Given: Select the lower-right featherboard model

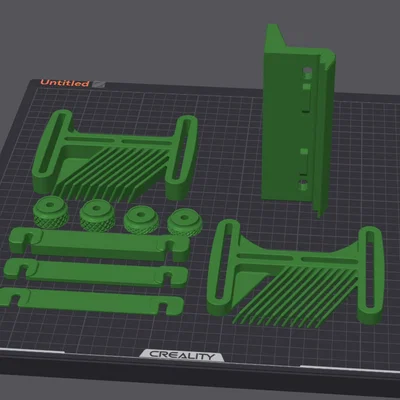Looking at the screenshot, I should pyautogui.click(x=295, y=273).
